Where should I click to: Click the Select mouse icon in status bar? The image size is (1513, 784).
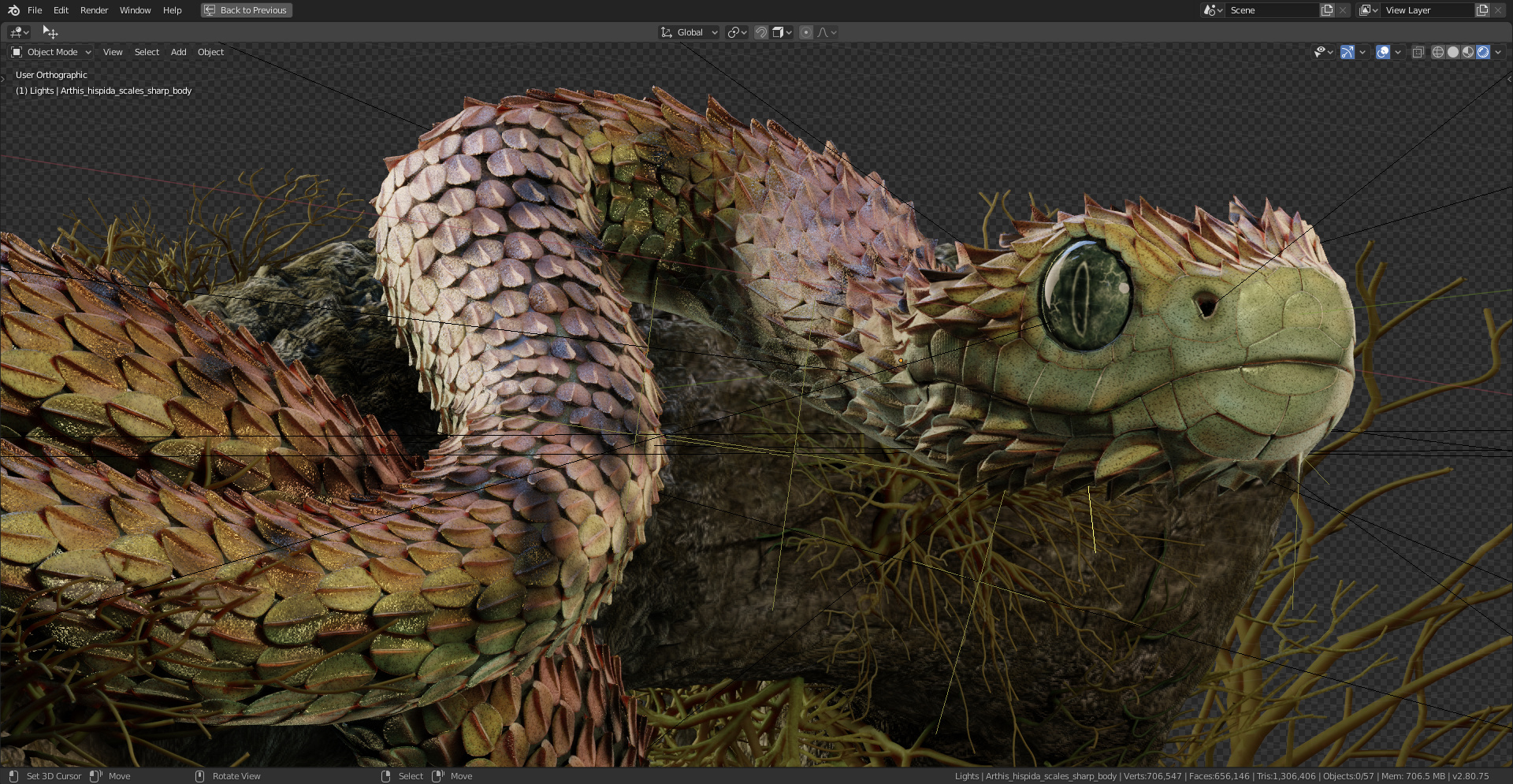[x=385, y=776]
